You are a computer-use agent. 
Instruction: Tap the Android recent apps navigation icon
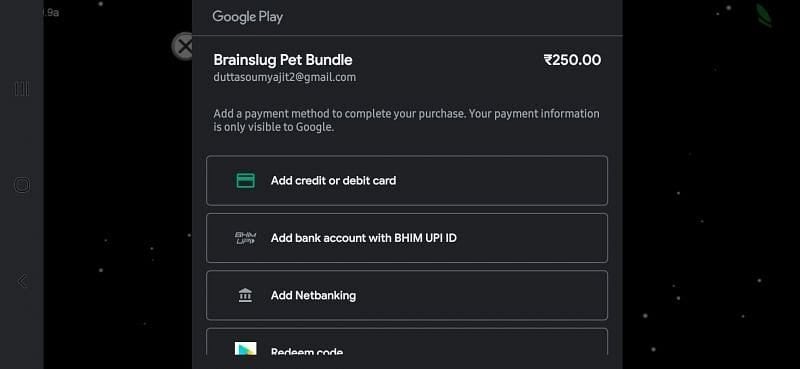click(x=21, y=89)
